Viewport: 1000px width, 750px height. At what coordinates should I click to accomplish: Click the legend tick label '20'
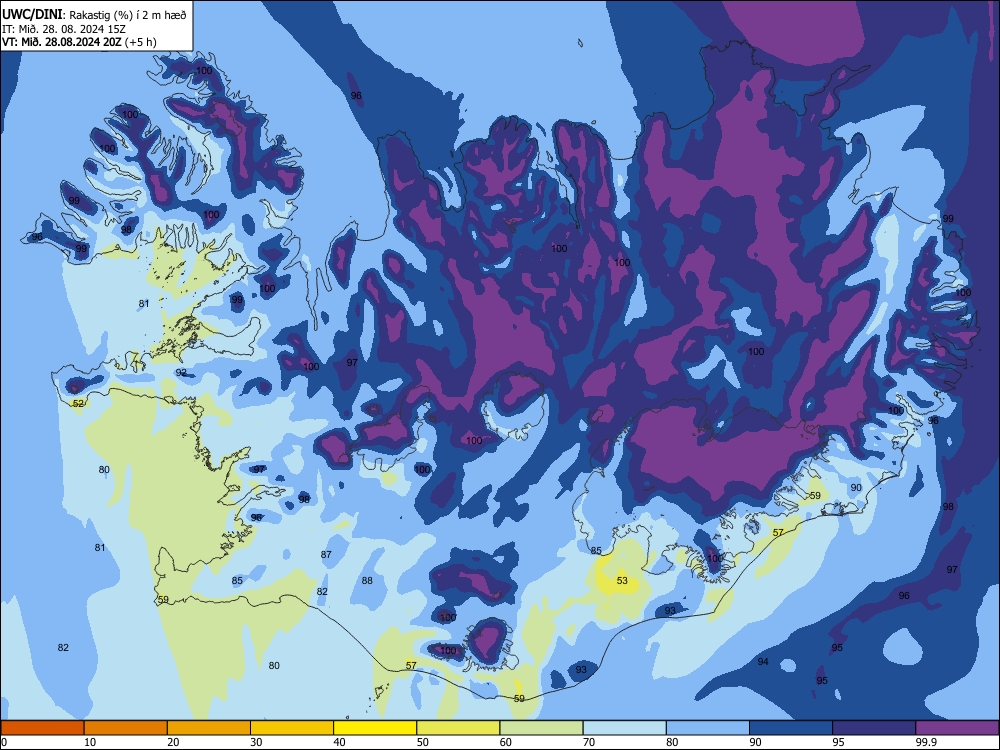tap(173, 742)
